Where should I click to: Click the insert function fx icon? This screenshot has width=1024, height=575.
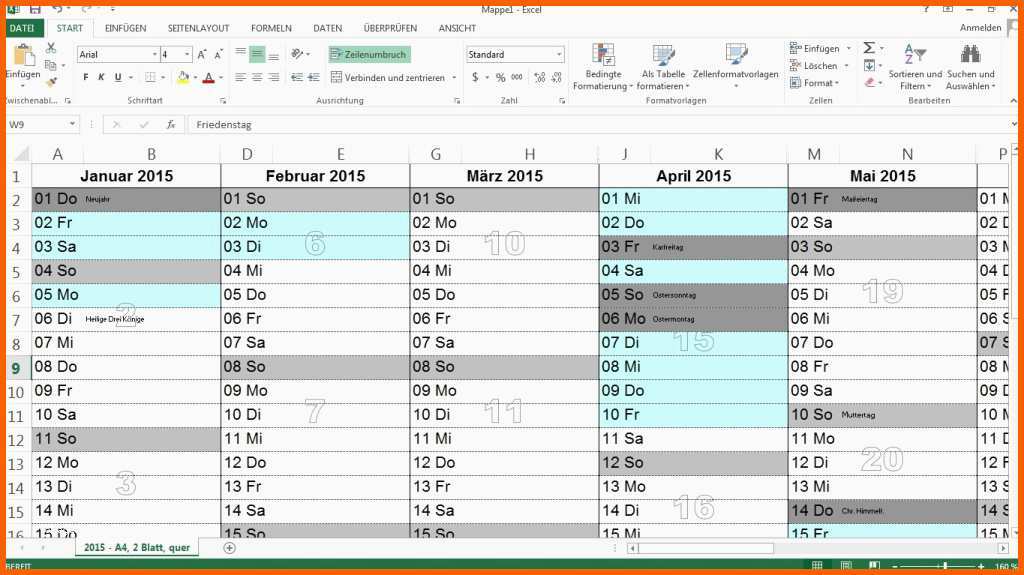pos(170,124)
